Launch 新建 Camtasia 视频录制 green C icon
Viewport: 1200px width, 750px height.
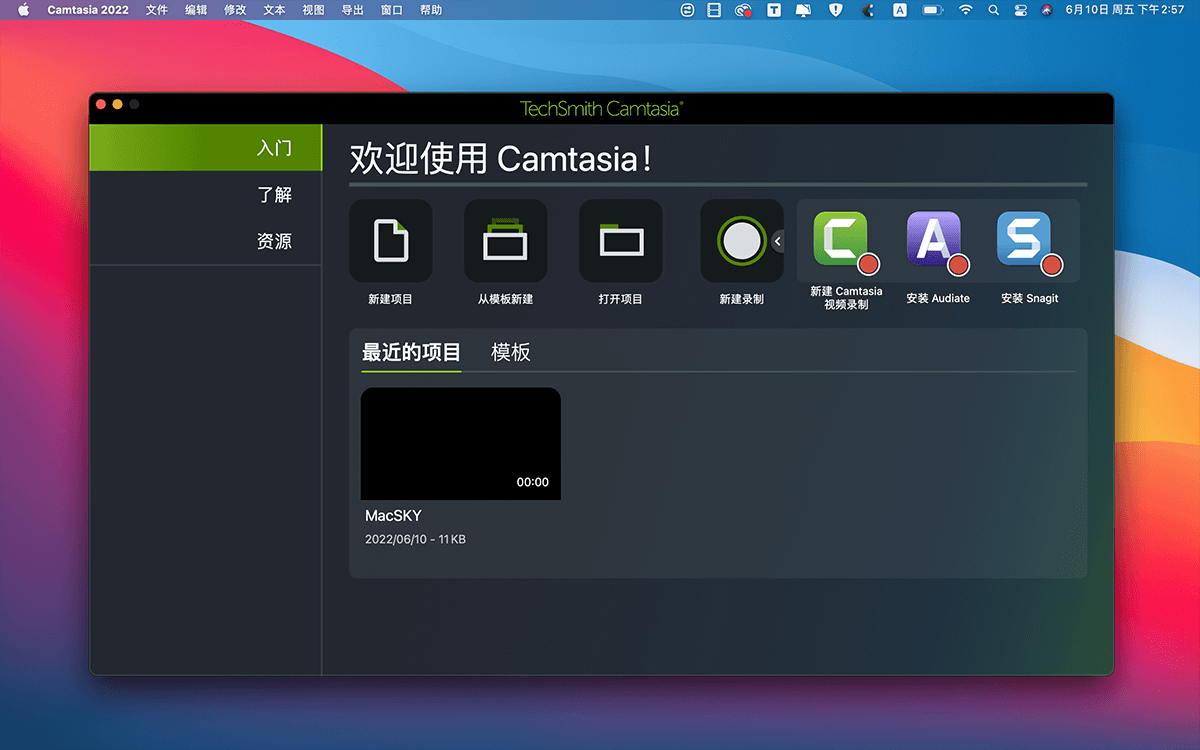coord(840,238)
